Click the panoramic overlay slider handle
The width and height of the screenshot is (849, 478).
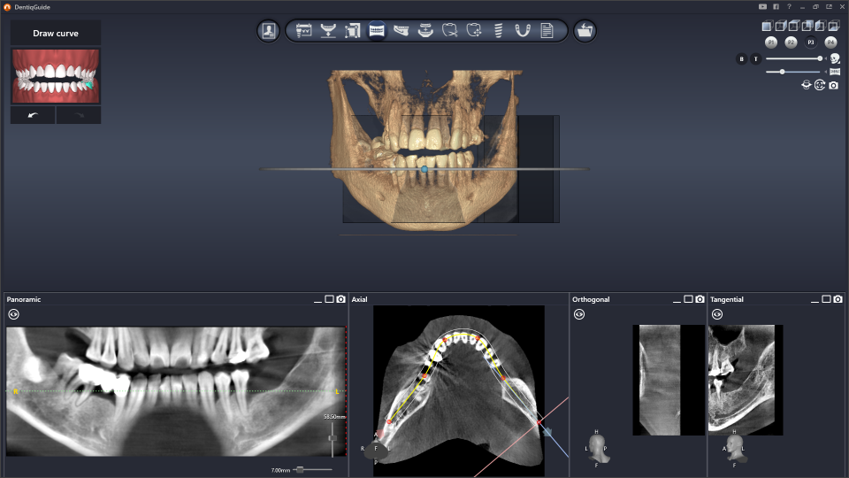(x=782, y=71)
